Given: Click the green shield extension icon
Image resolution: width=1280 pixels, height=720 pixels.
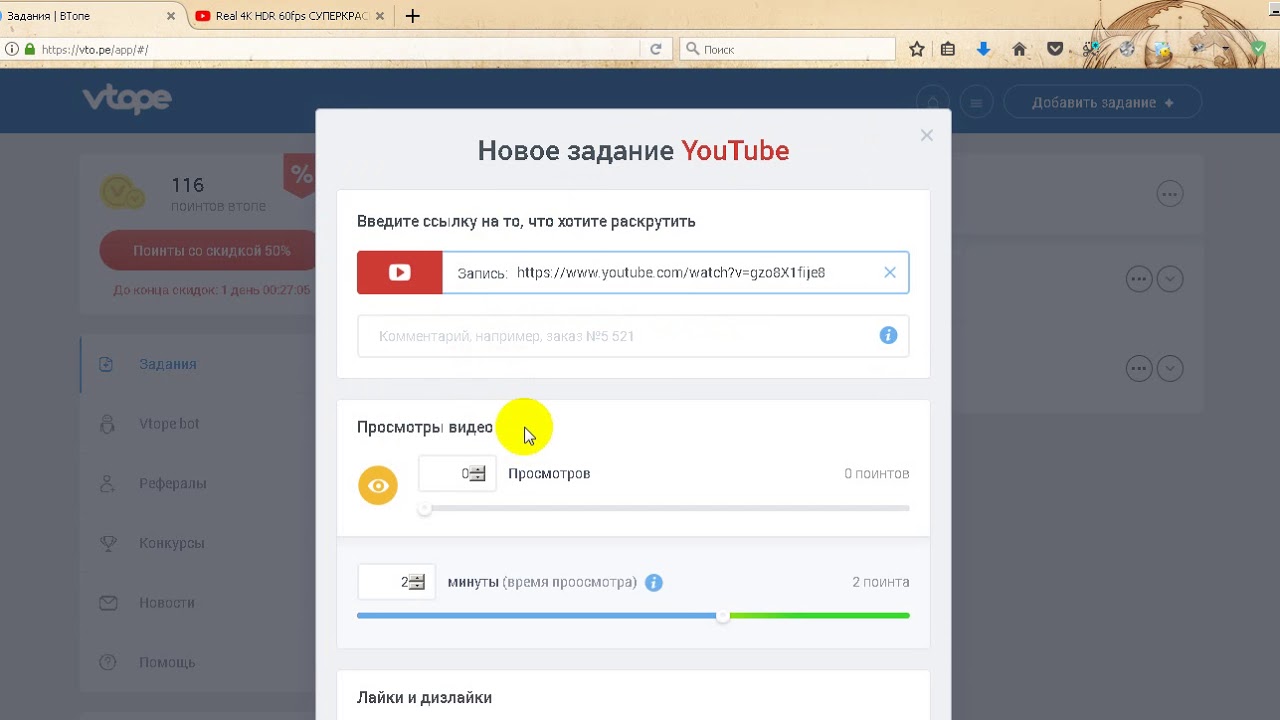Looking at the screenshot, I should coord(1259,47).
